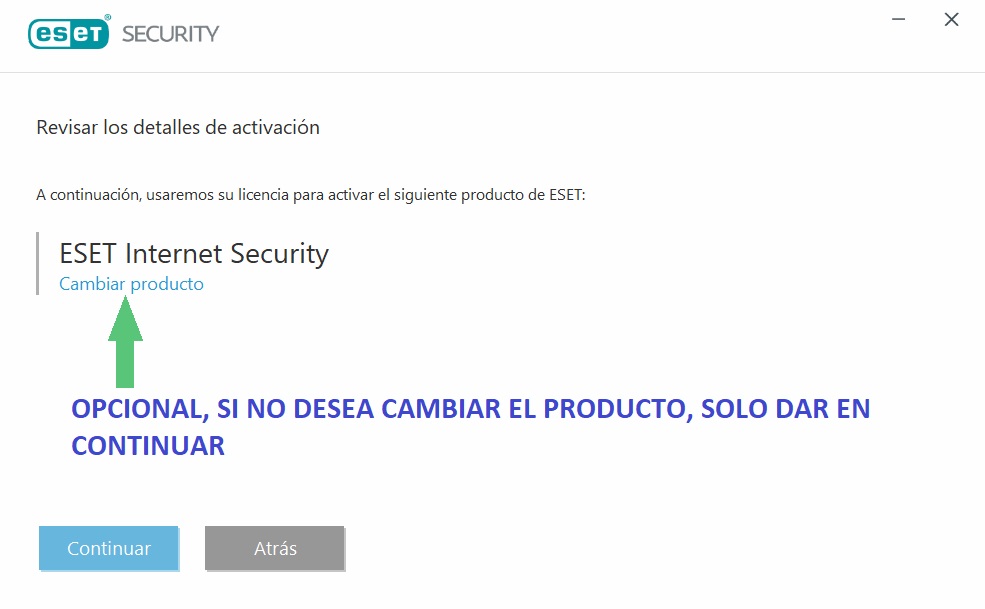Click the ESET logo badge
The height and width of the screenshot is (609, 985).
66,33
